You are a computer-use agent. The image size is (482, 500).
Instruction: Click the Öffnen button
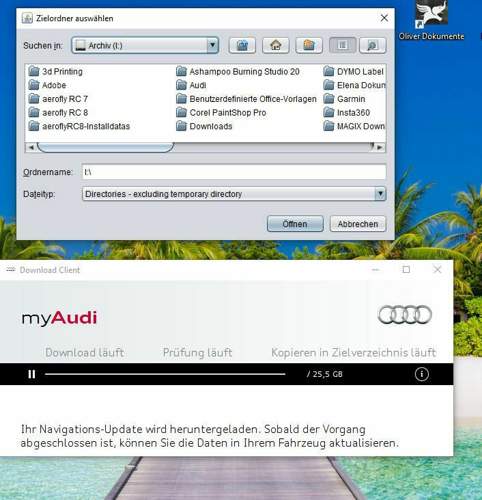[295, 224]
